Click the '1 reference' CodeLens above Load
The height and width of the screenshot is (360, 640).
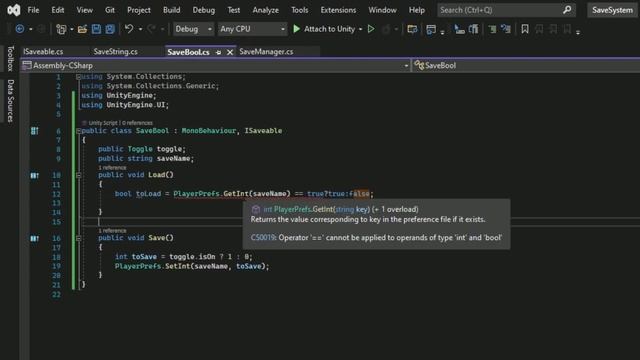coord(112,168)
